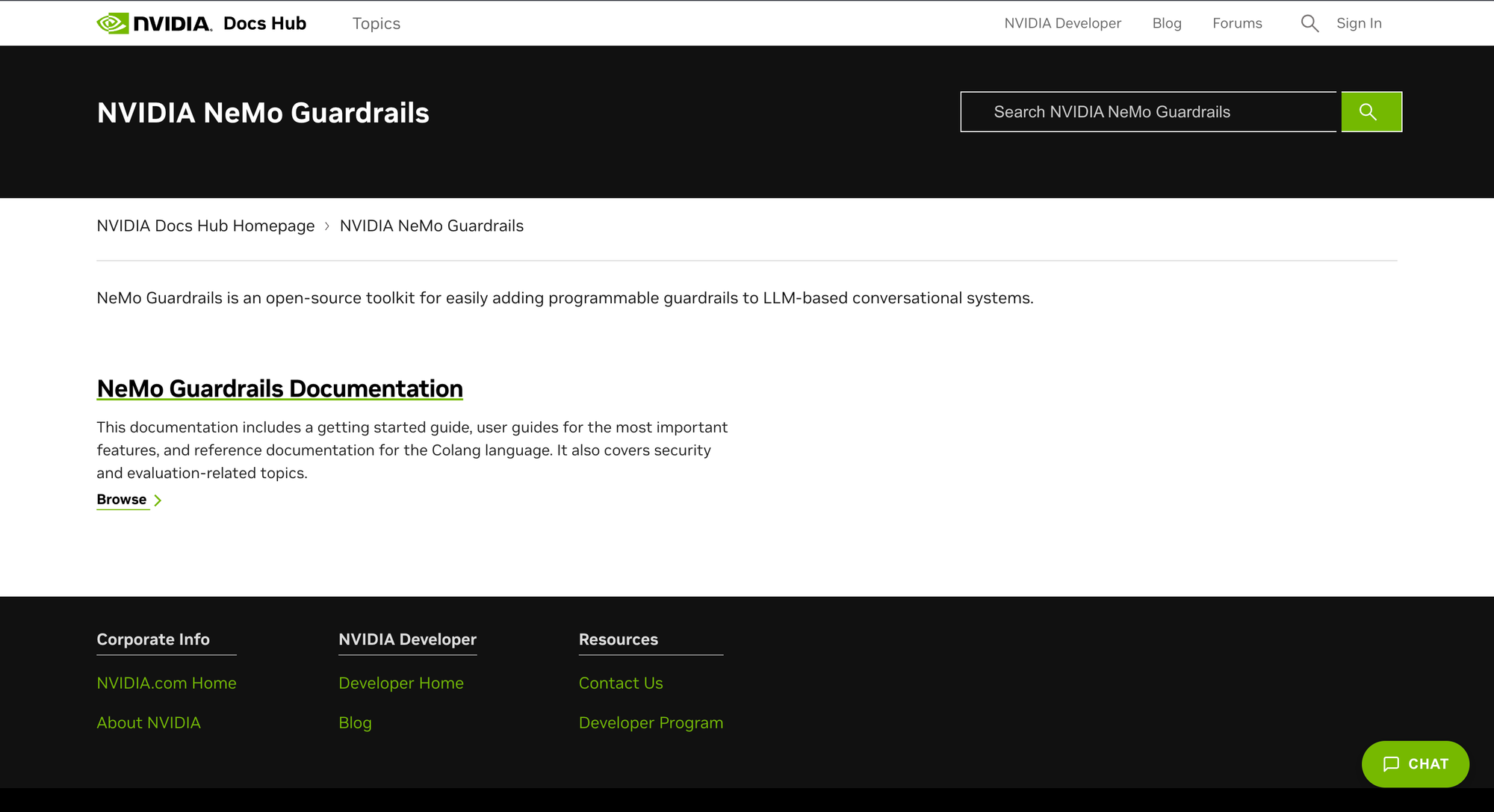Go to NVIDIA Developer in top navigation

click(x=1063, y=23)
